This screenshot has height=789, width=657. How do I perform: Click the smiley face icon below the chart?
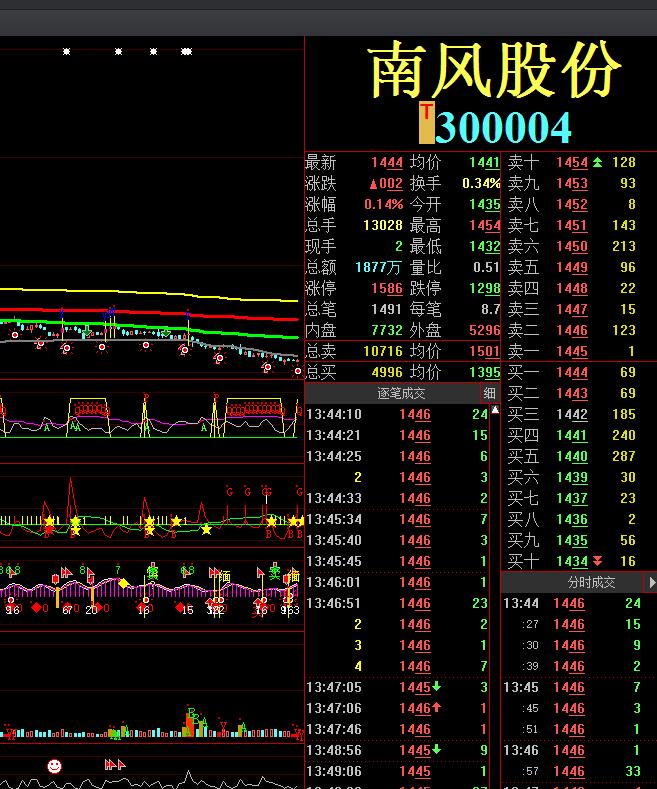[x=54, y=766]
